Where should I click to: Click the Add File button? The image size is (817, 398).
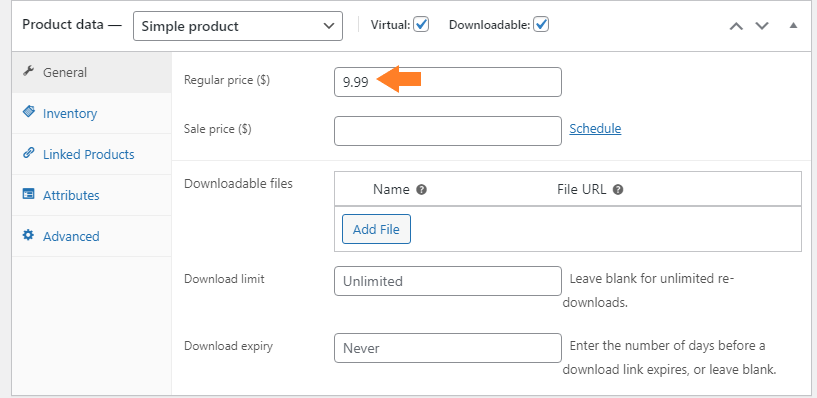point(376,229)
